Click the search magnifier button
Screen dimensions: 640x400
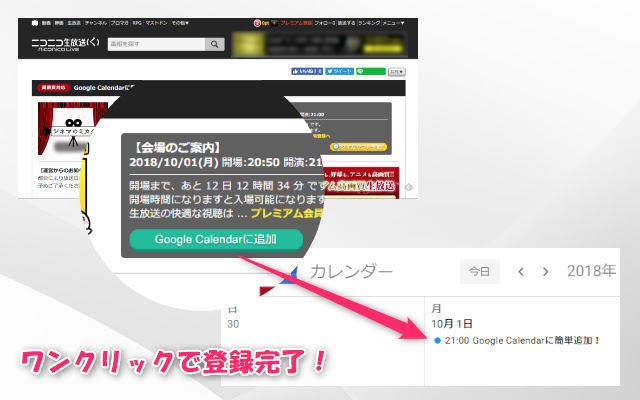215,44
